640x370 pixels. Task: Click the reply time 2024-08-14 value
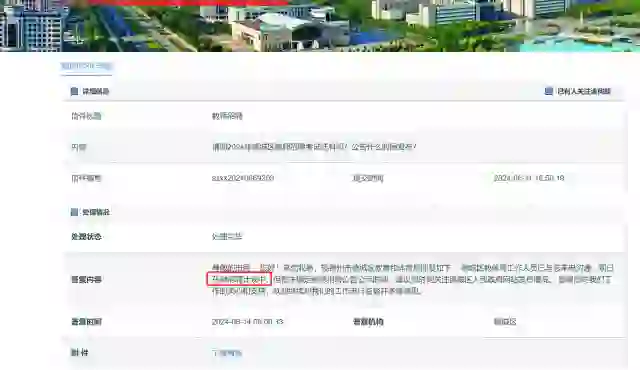247,322
